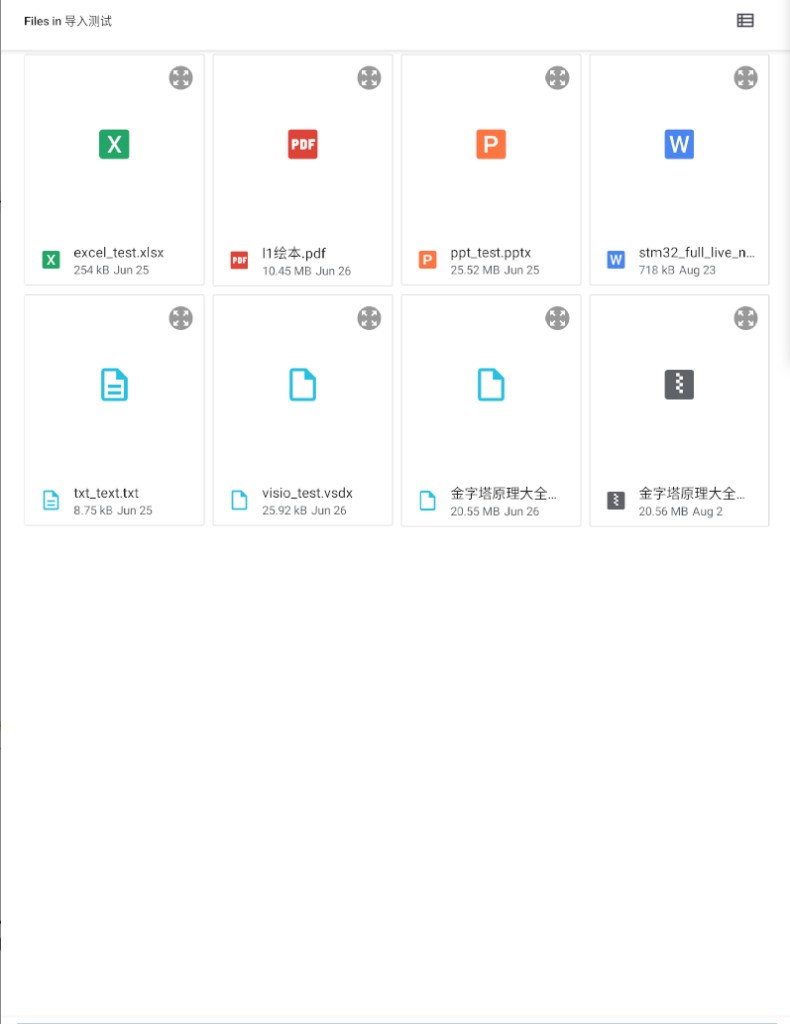
Task: Open the fullscreen preview for visio_test.vsdx
Action: click(369, 318)
